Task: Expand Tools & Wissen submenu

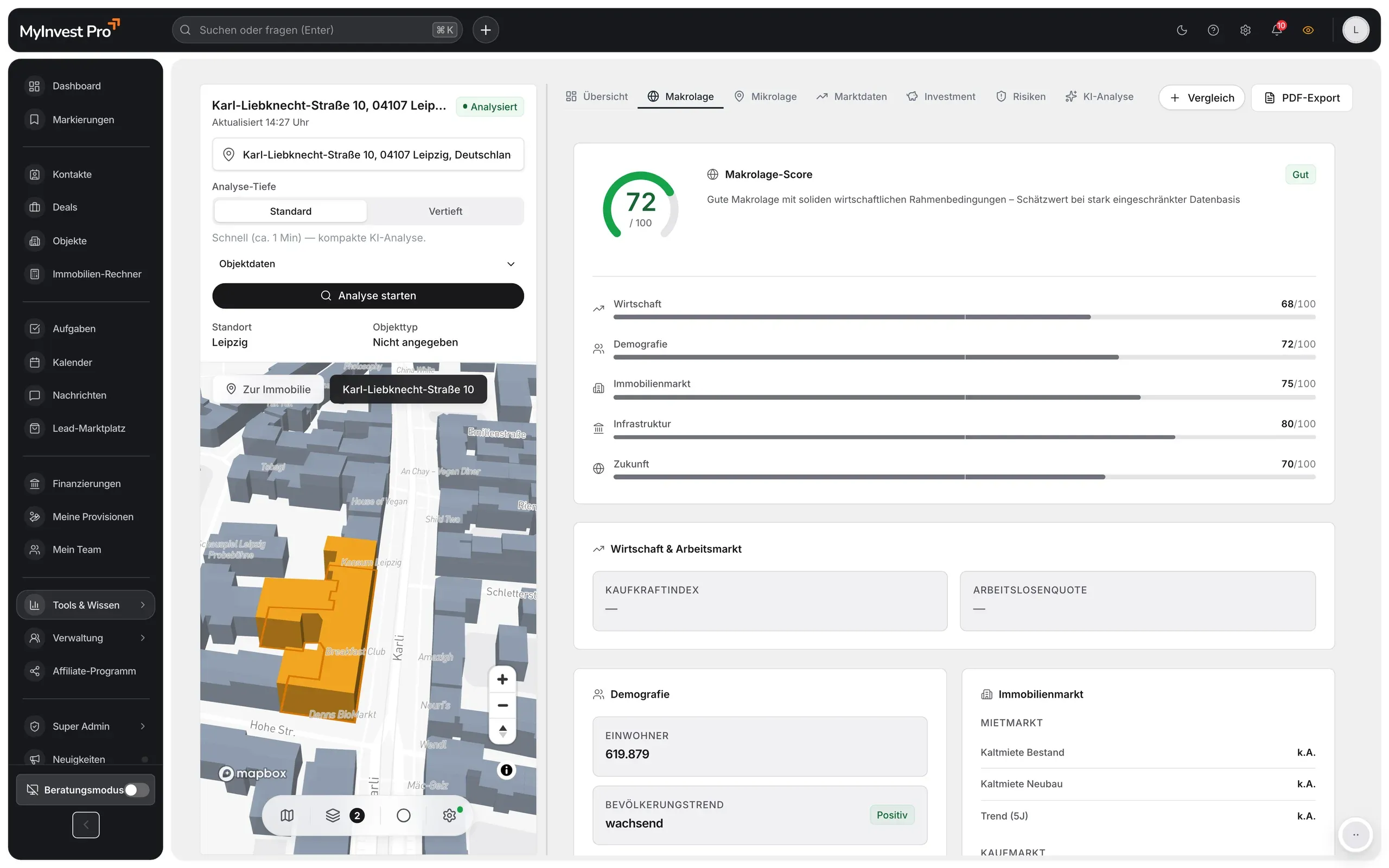Action: click(x=86, y=605)
